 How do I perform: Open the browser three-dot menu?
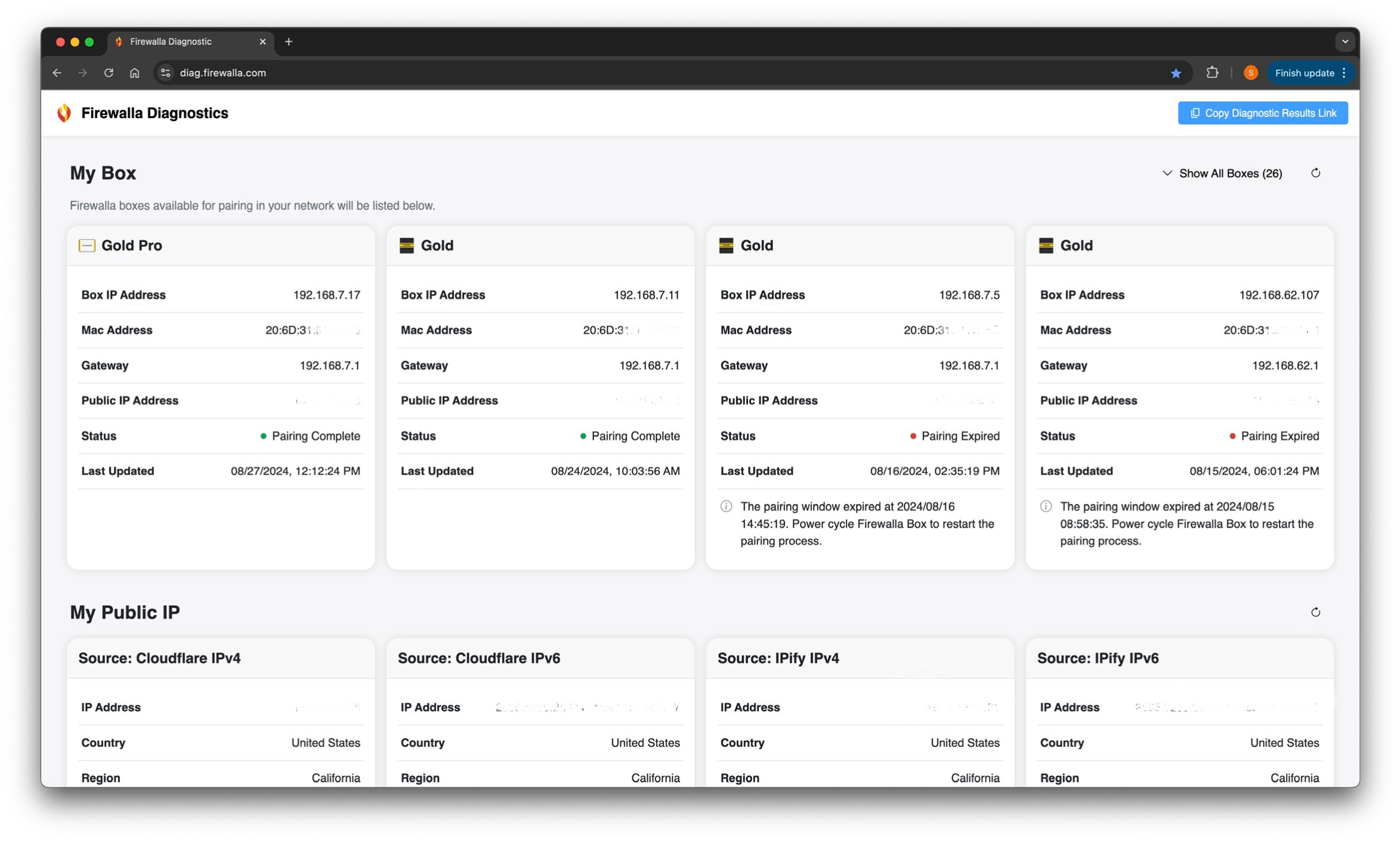click(1343, 73)
